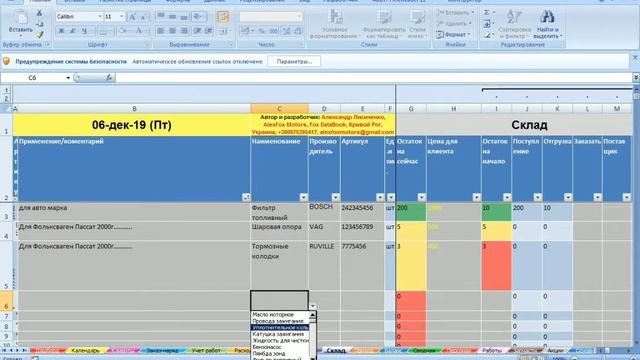Open filter dropdown of Артикул column
Screen dimensions: 640x360
[x=380, y=198]
